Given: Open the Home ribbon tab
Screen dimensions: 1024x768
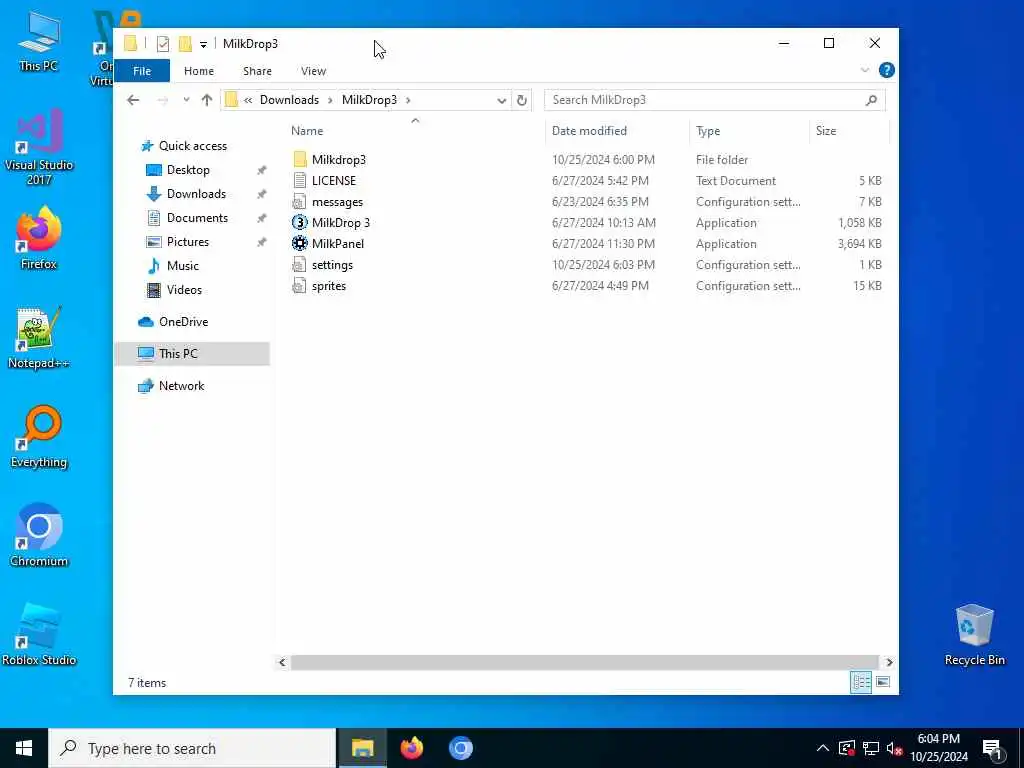Looking at the screenshot, I should pos(199,71).
